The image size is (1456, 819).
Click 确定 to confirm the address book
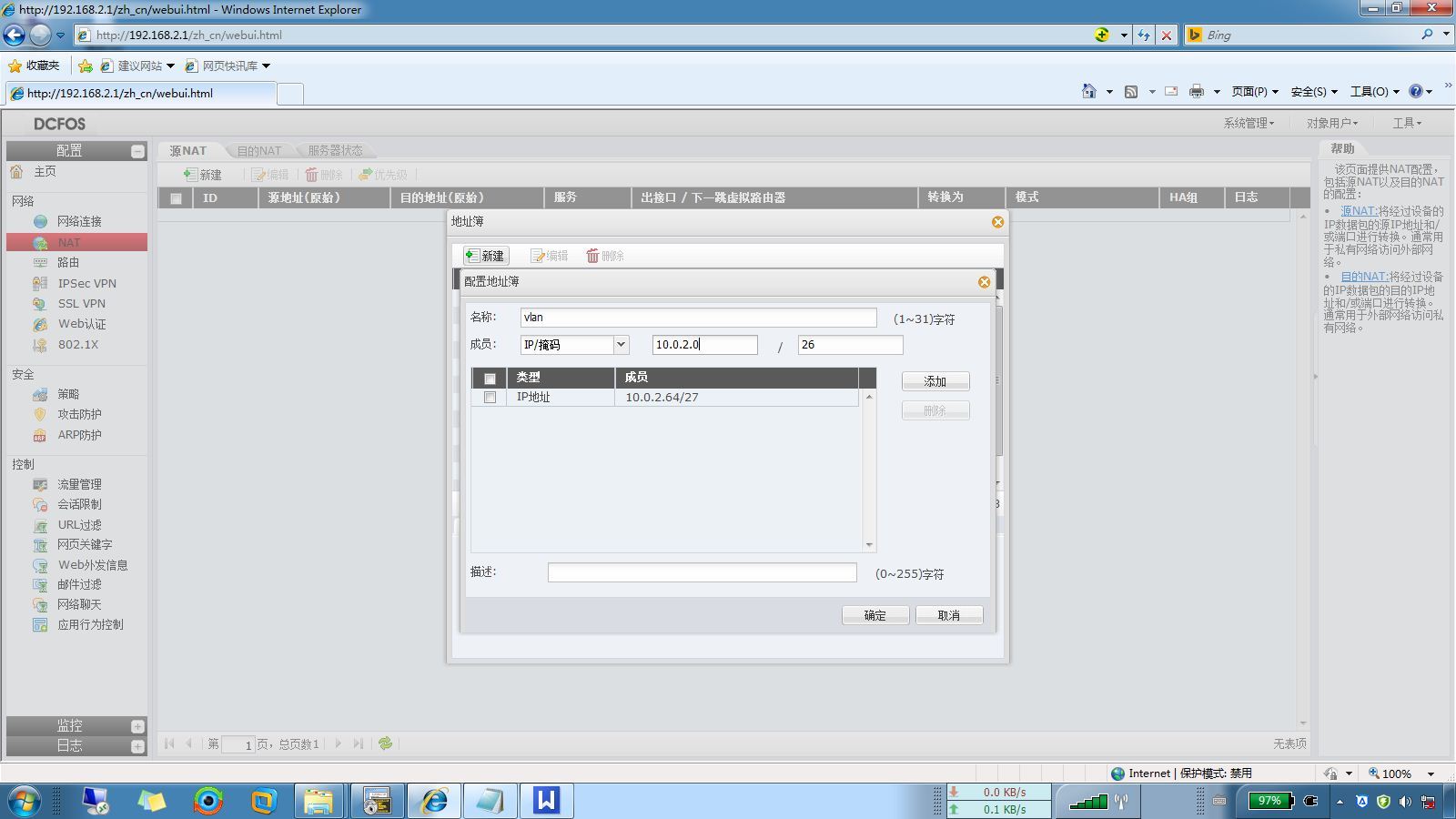(x=875, y=615)
